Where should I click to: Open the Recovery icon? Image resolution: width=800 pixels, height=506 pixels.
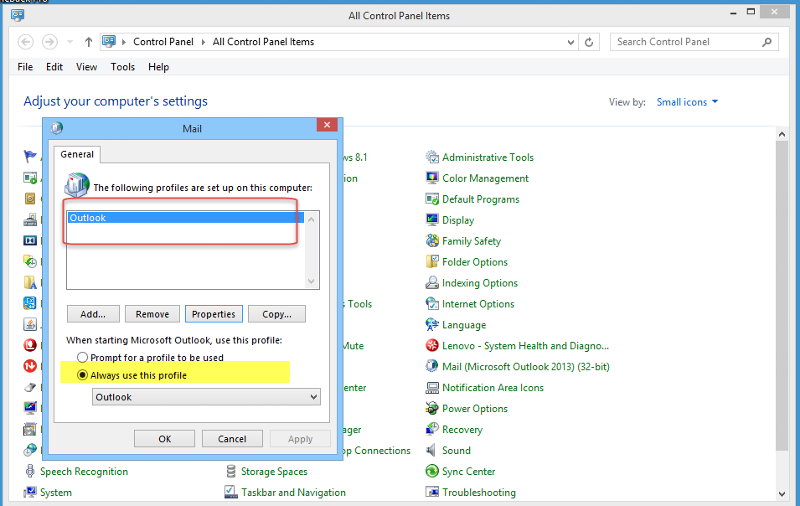pos(432,429)
